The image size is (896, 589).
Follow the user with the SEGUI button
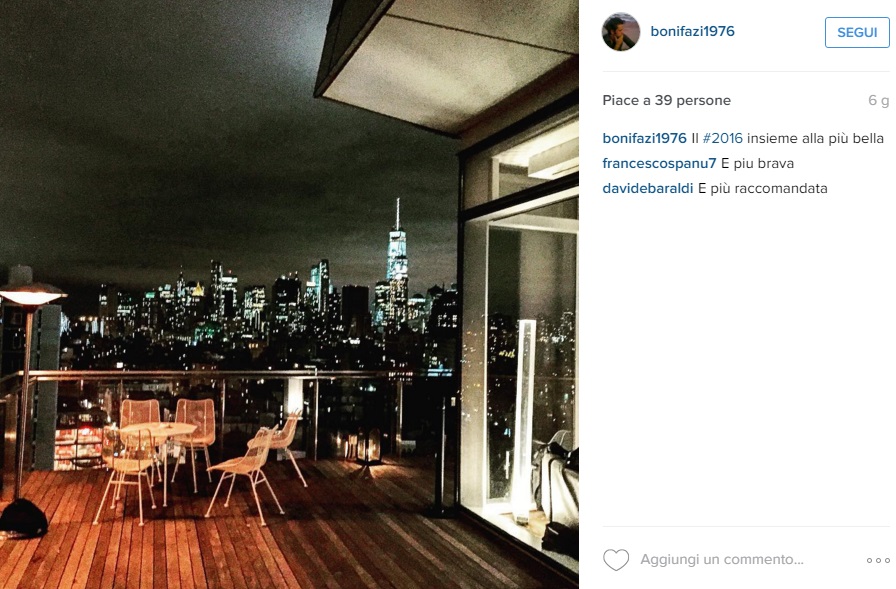tap(857, 33)
